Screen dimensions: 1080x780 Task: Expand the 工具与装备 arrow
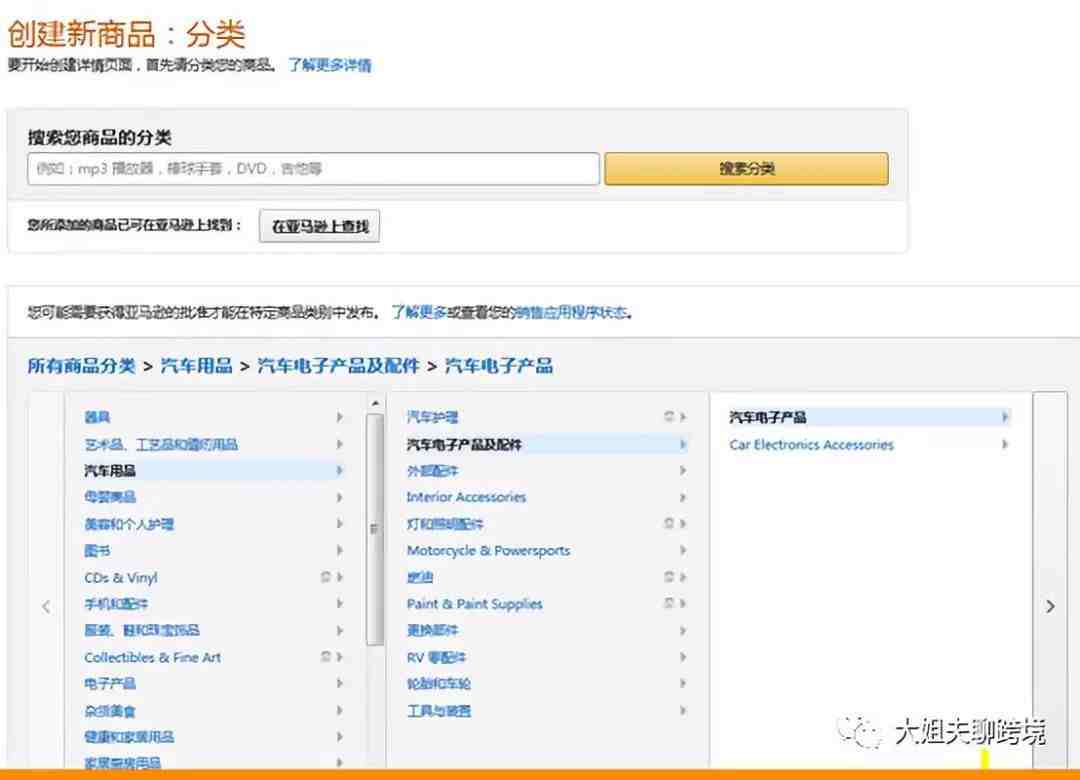click(x=683, y=710)
